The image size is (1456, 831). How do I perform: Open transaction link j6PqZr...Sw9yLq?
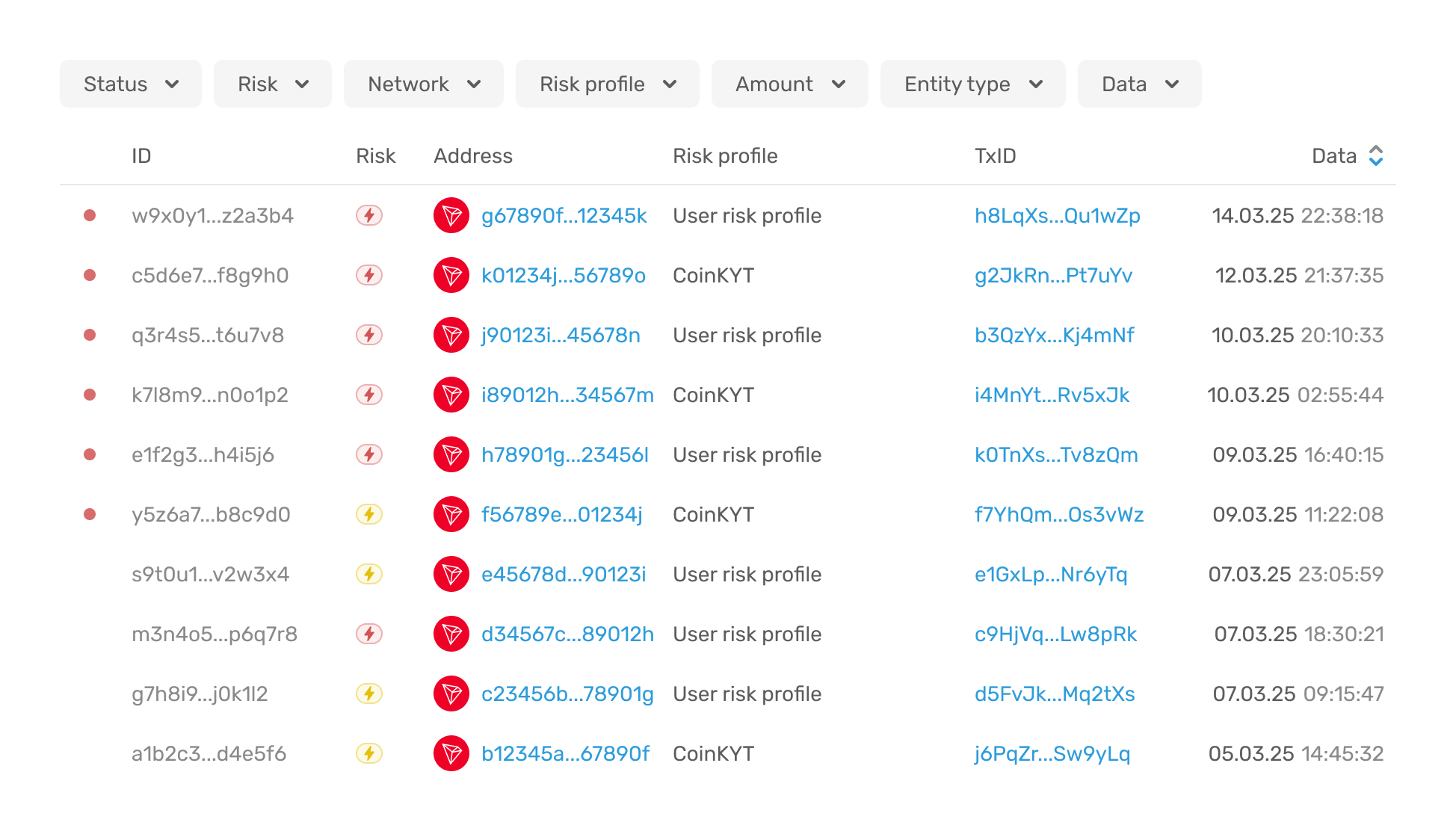pyautogui.click(x=1052, y=753)
